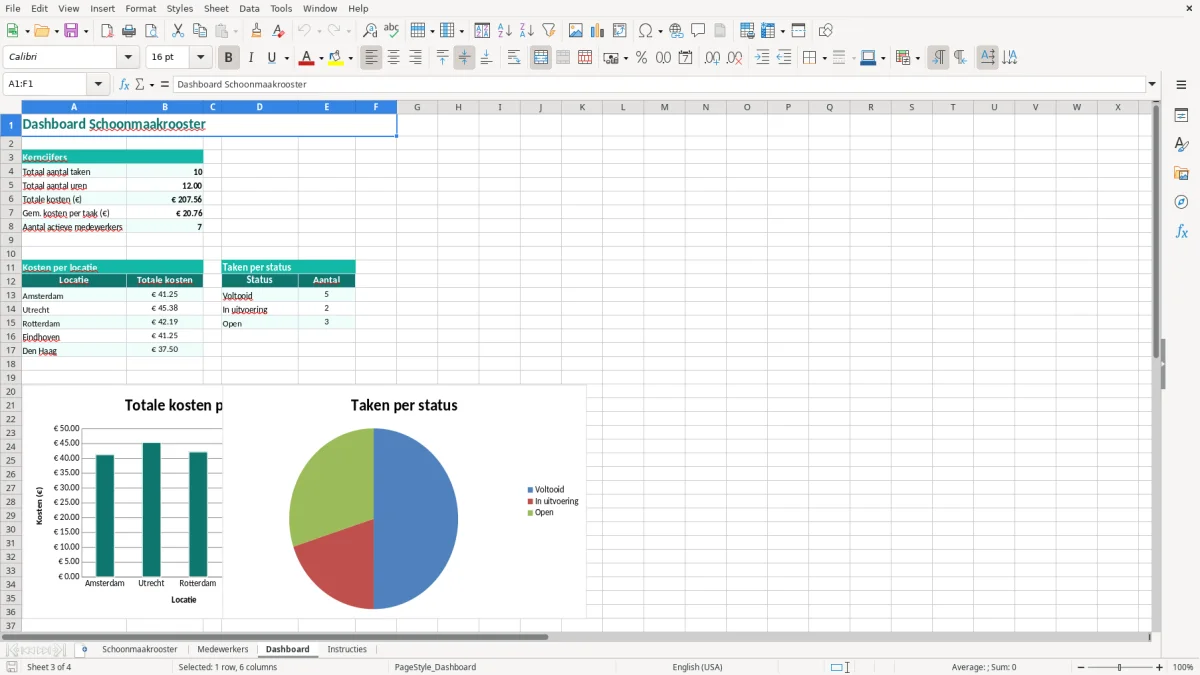Screen dimensions: 1200x675
Task: Click the formula input line
Action: point(658,84)
